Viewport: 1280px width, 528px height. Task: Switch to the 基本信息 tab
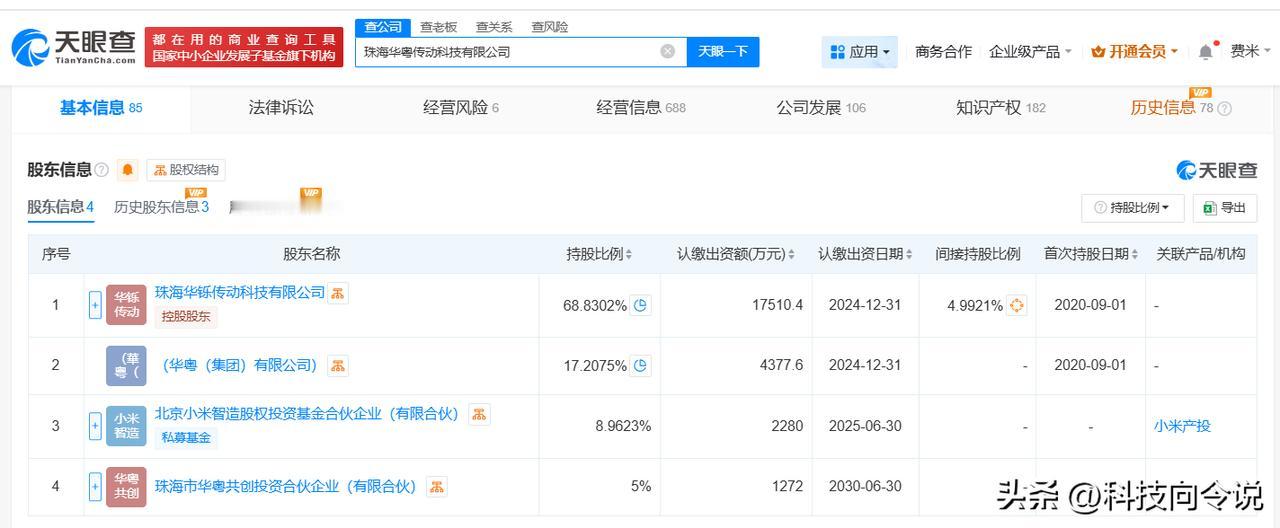101,108
